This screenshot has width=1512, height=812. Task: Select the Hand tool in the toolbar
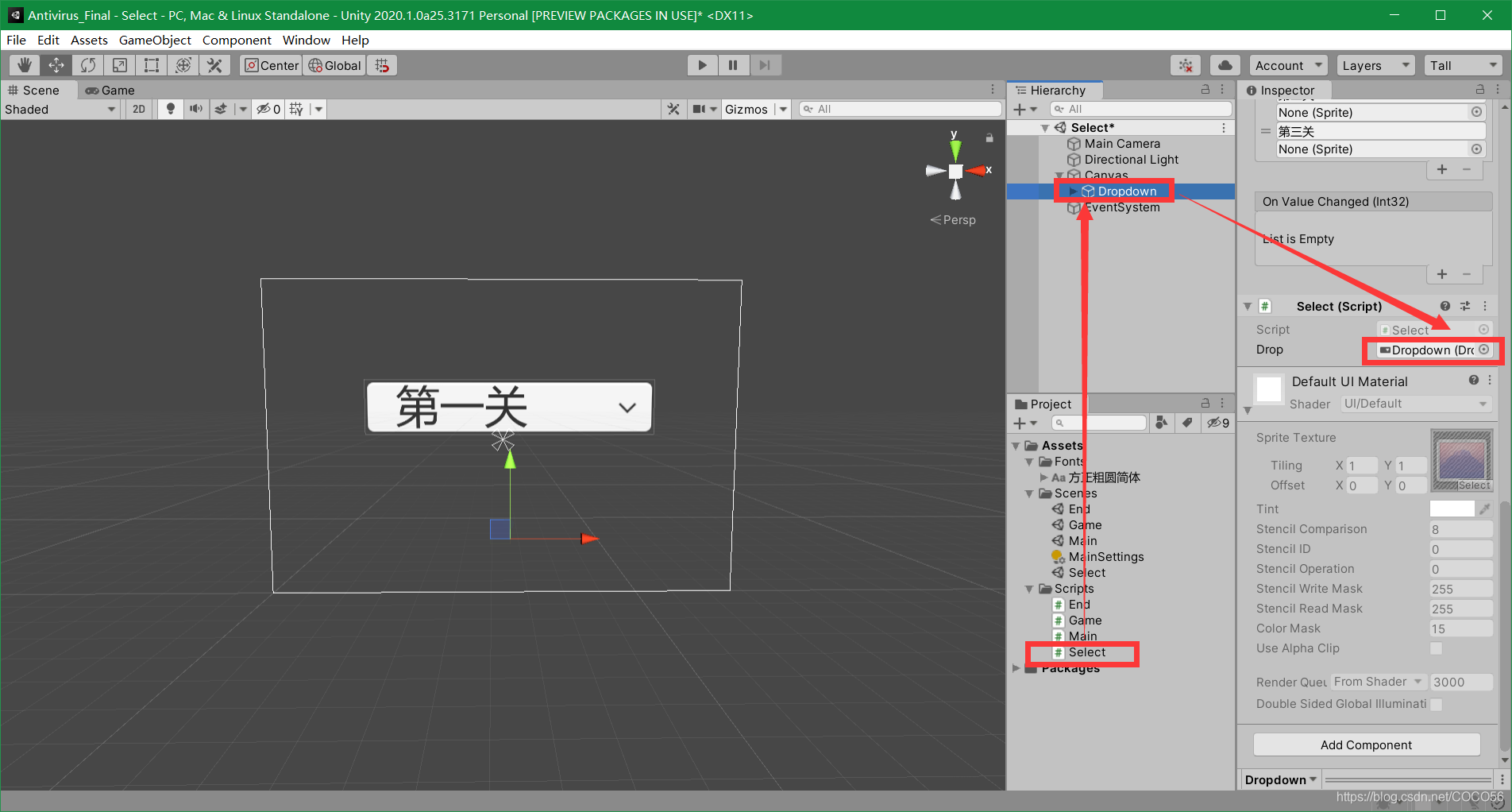coord(23,64)
